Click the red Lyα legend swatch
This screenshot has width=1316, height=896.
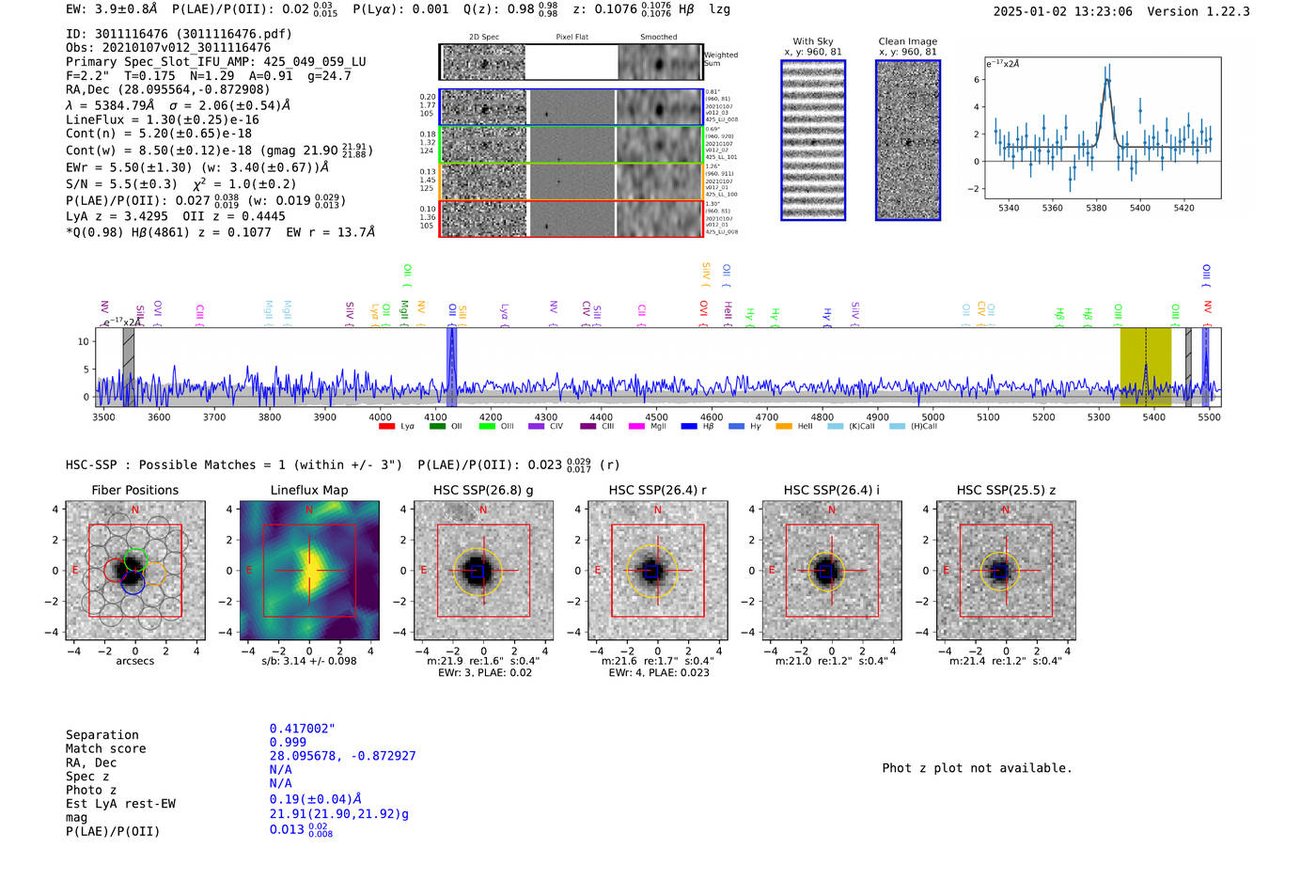(386, 427)
